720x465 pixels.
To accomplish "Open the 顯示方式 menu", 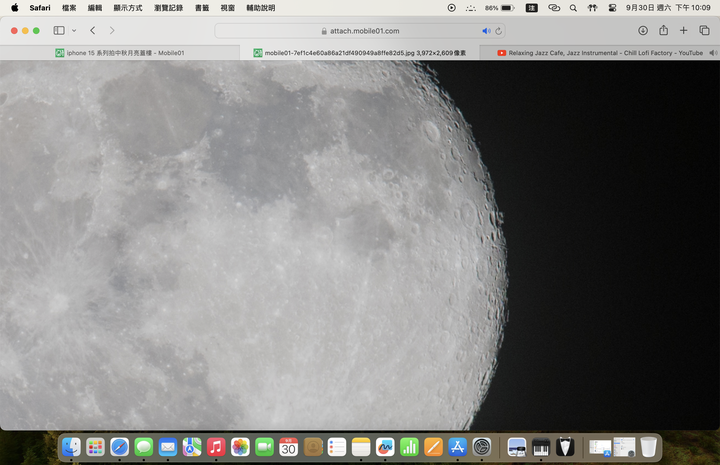I will click(128, 8).
